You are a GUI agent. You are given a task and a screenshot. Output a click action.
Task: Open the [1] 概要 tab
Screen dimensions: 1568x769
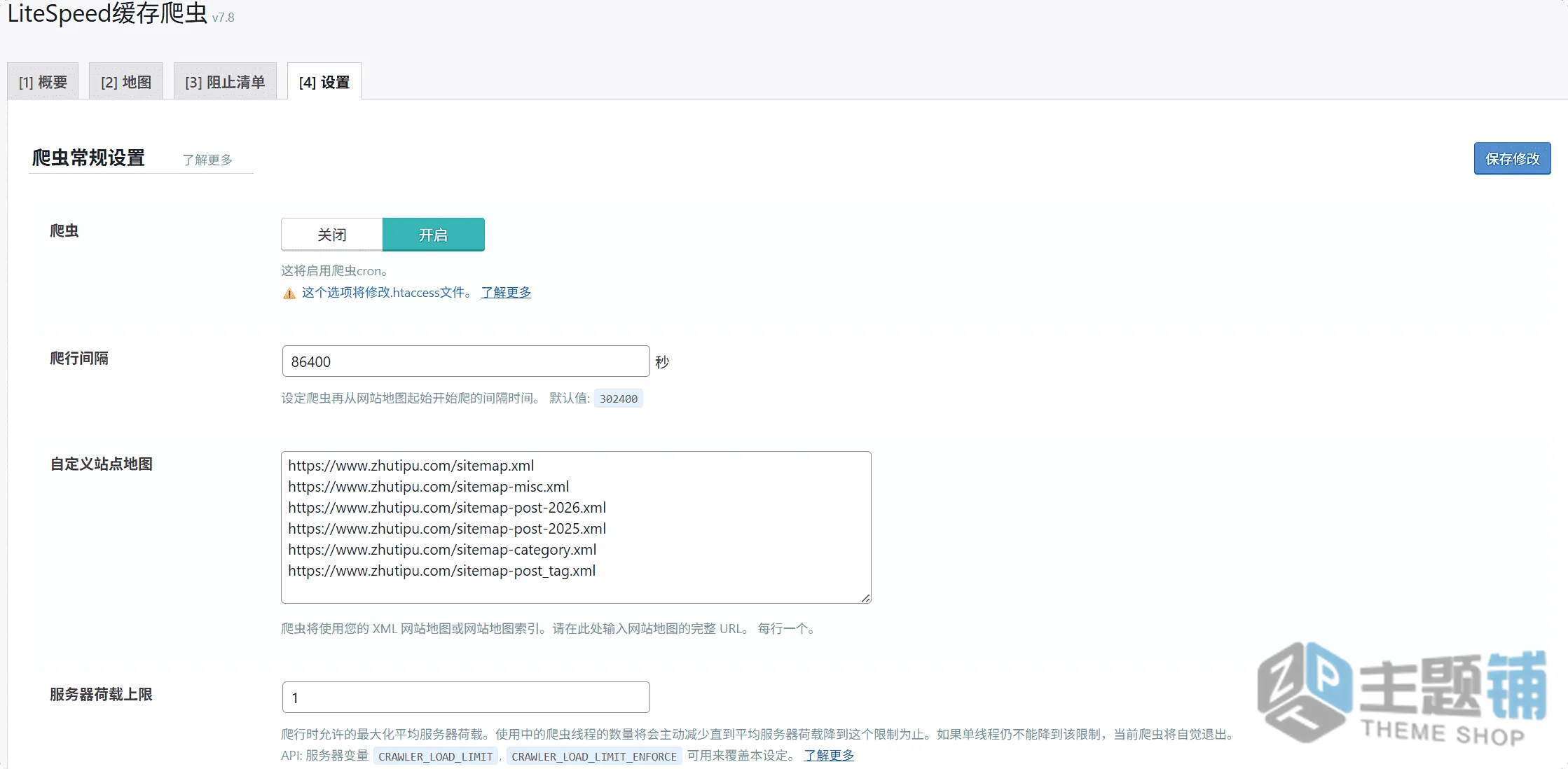(x=43, y=82)
